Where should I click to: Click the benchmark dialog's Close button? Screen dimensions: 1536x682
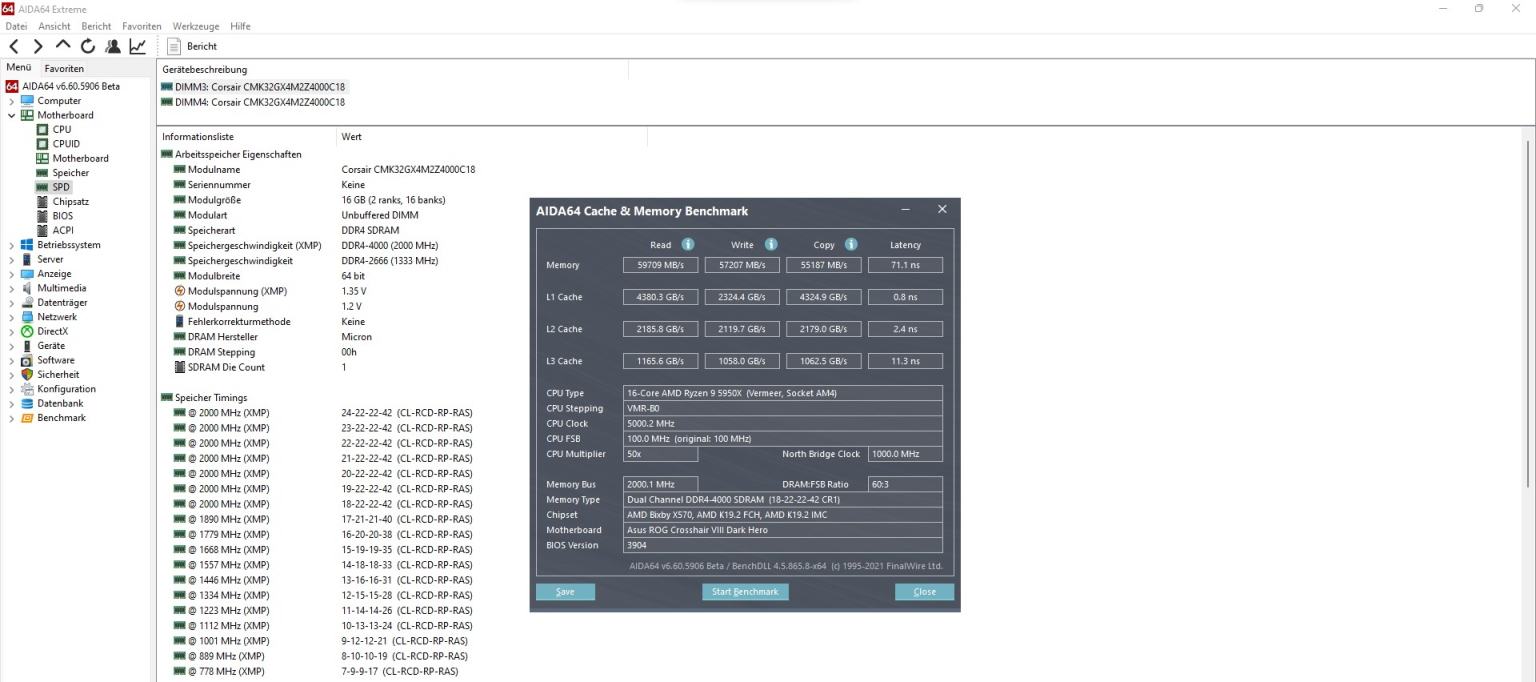925,592
